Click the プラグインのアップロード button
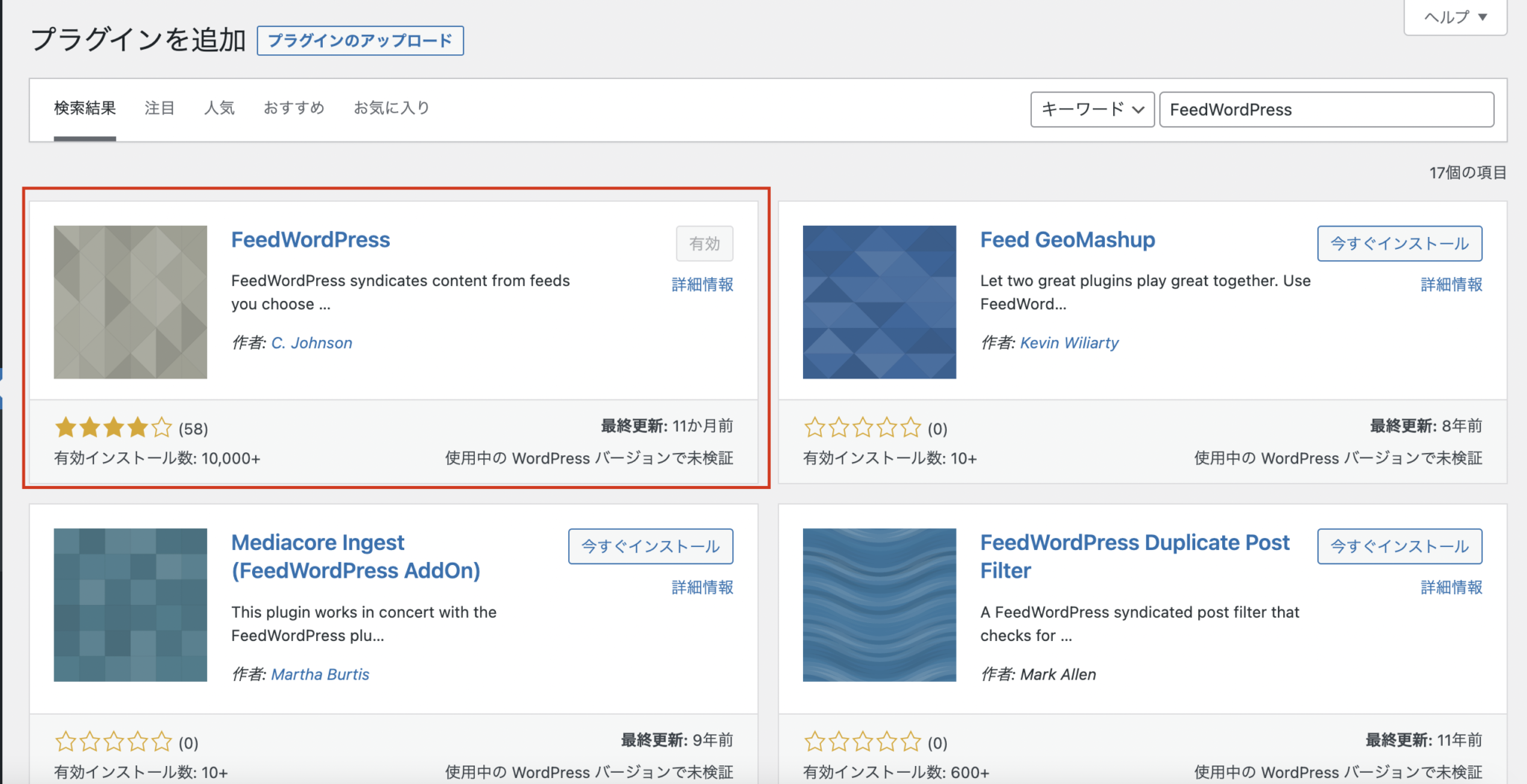1527x784 pixels. [360, 40]
